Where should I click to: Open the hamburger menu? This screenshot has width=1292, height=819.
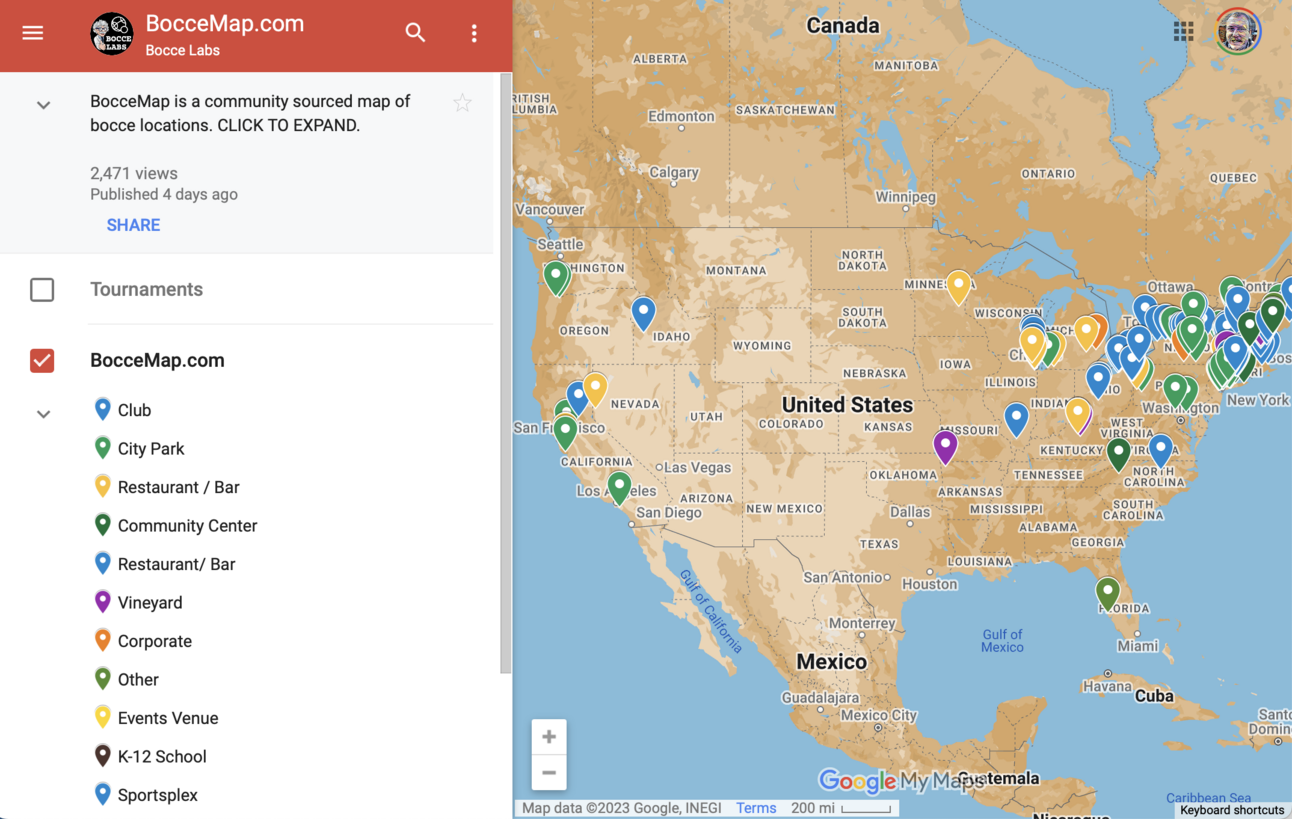[33, 33]
